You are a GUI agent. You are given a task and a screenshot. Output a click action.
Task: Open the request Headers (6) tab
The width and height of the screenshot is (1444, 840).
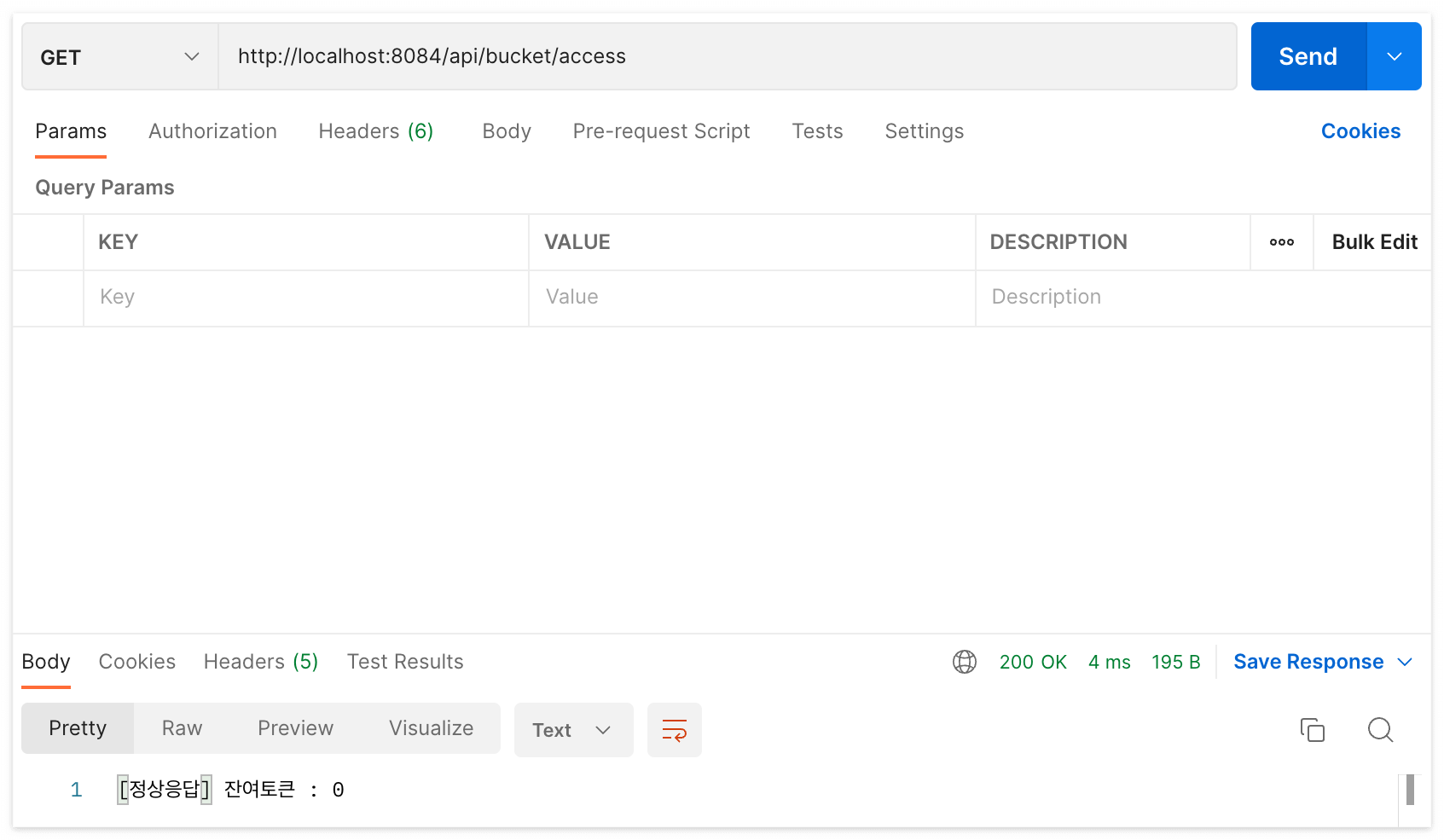(376, 131)
